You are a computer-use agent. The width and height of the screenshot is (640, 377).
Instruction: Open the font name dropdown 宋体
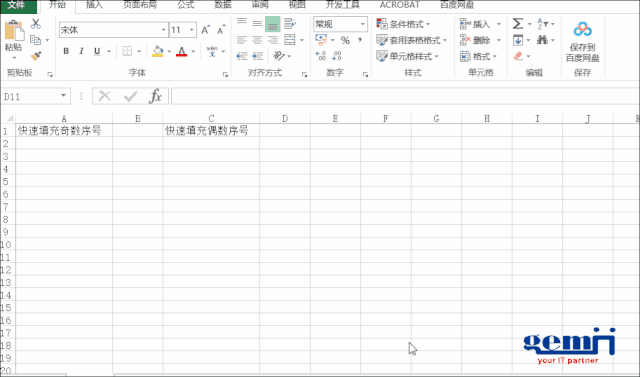163,30
